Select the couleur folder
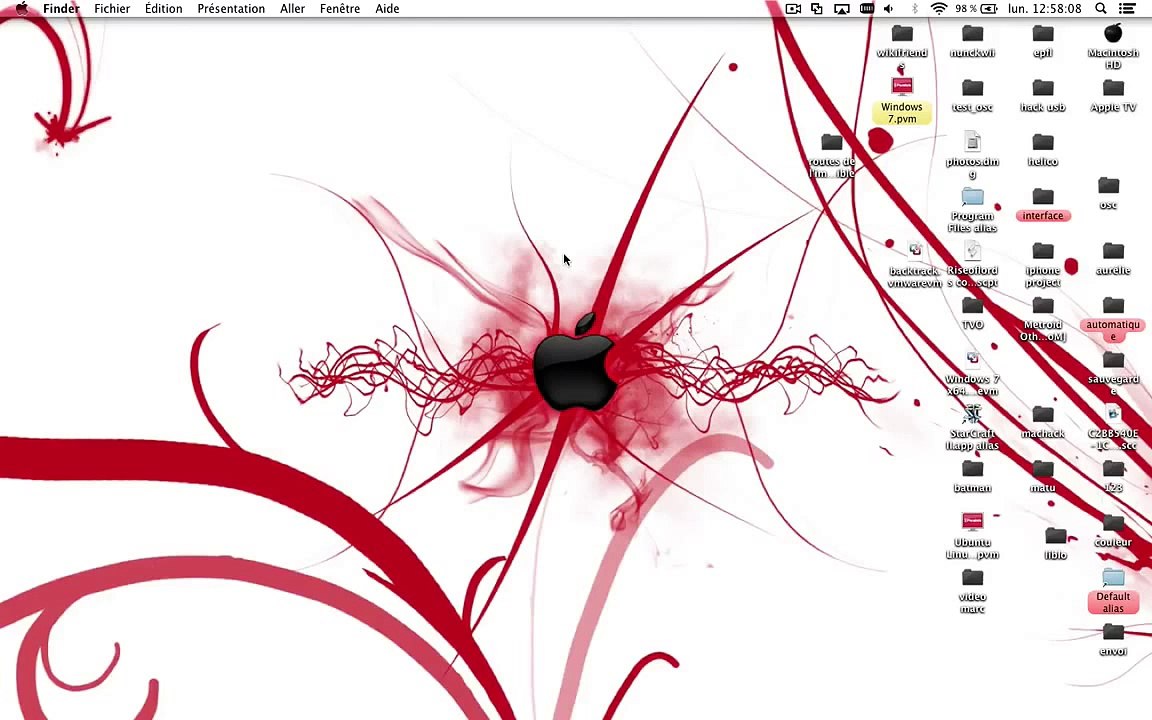Viewport: 1152px width, 720px height. pyautogui.click(x=1114, y=523)
